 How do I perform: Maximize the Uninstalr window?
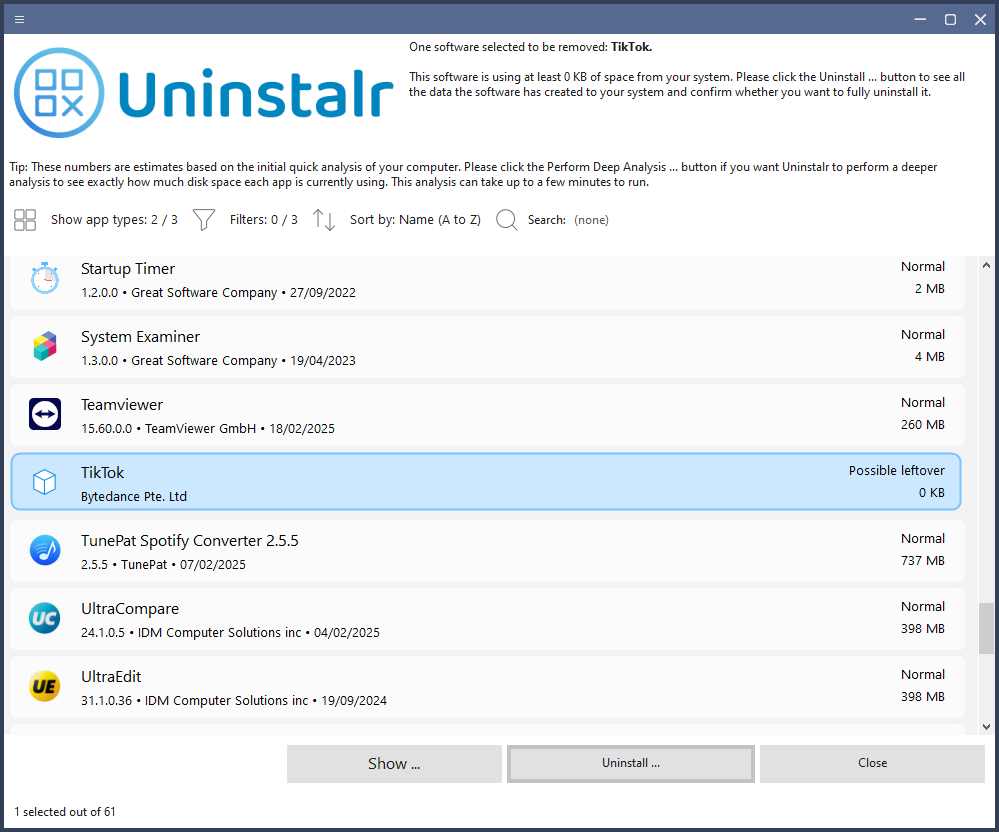(950, 19)
